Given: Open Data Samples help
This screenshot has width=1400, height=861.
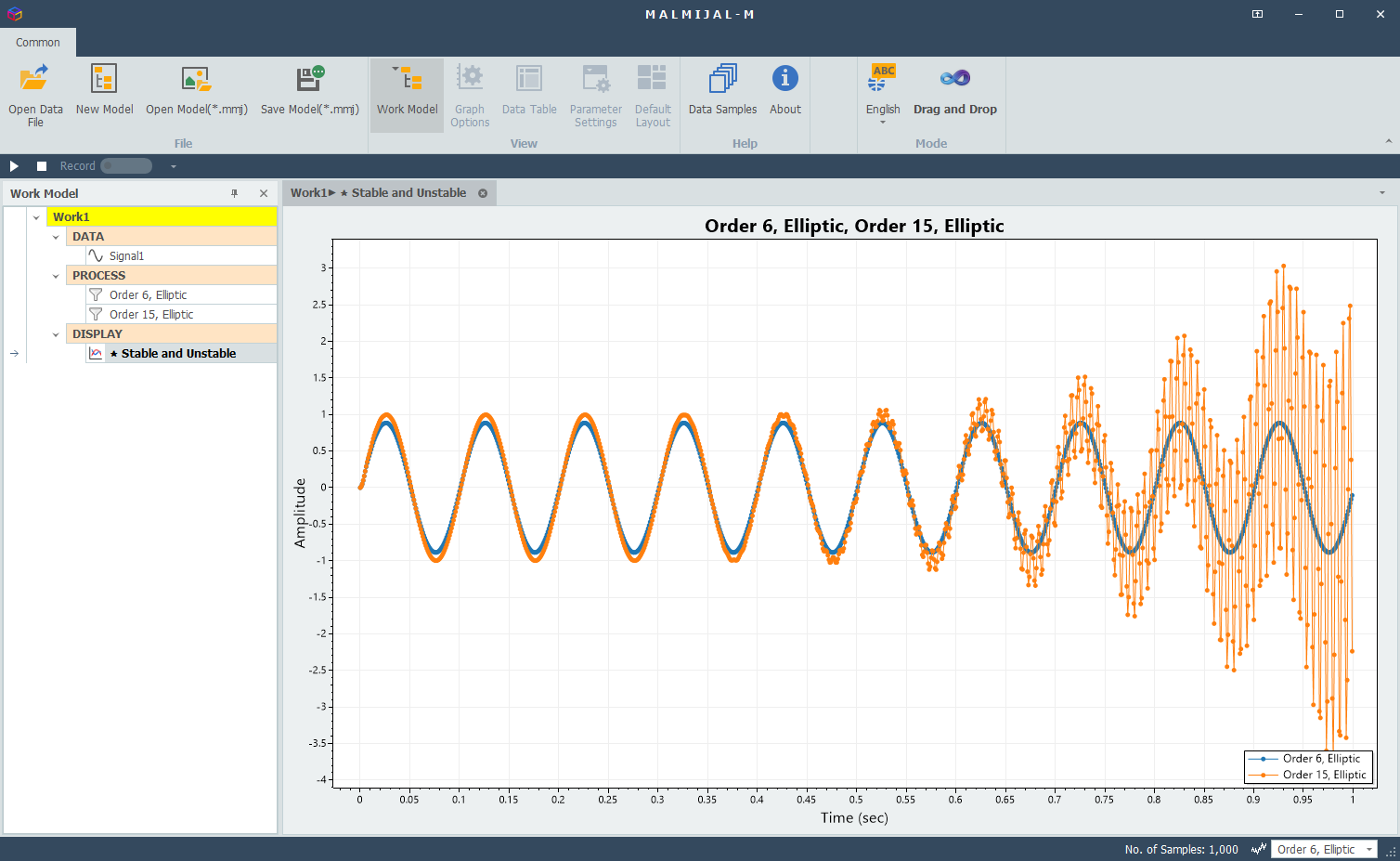Looking at the screenshot, I should tap(722, 90).
